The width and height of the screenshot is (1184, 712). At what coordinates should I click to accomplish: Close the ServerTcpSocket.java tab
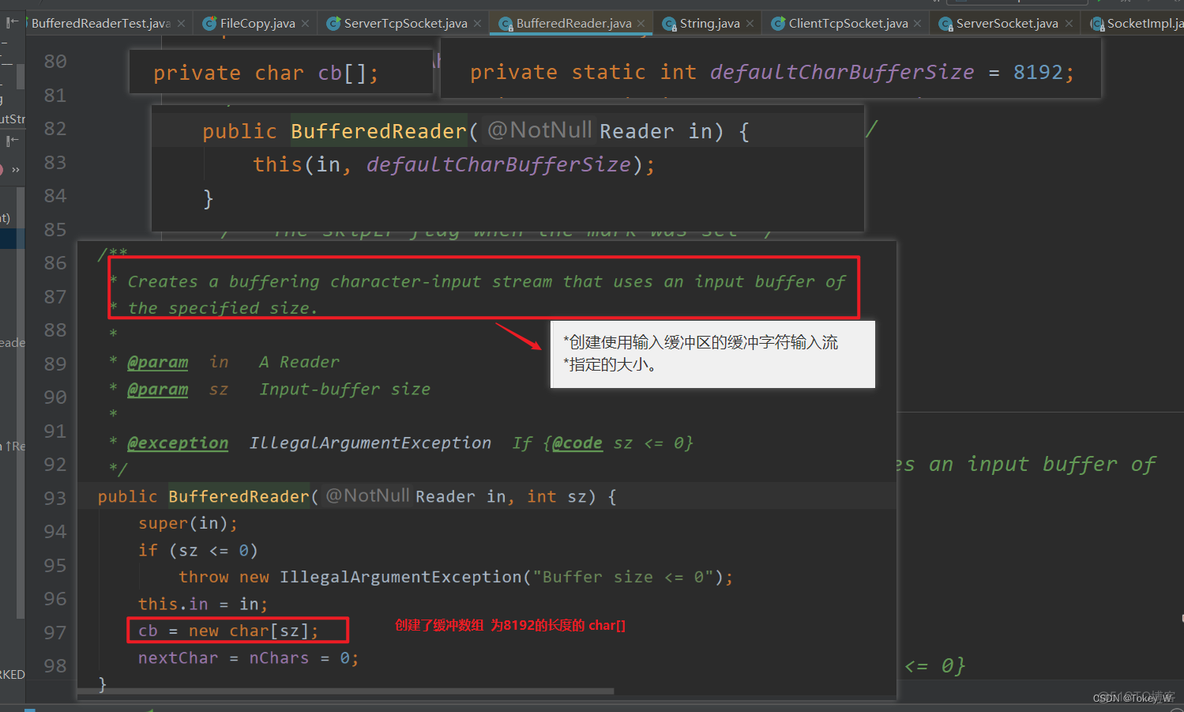click(x=477, y=24)
